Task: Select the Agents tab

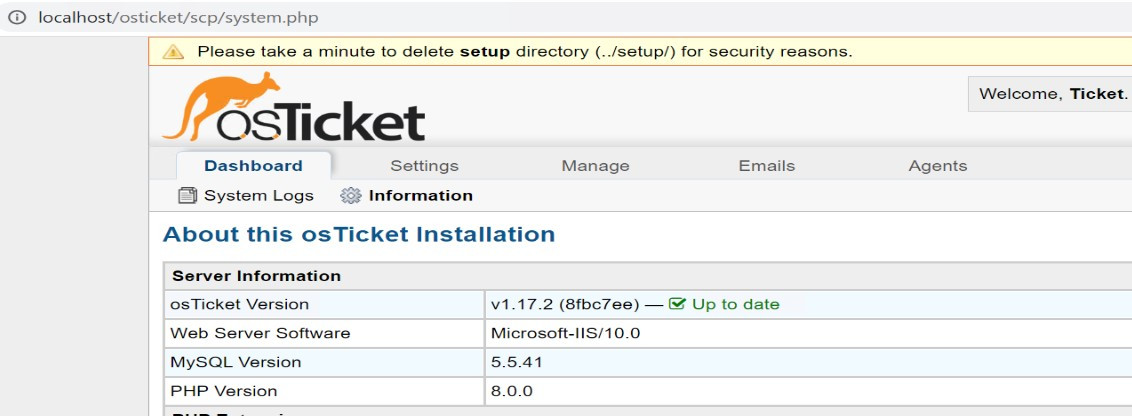Action: click(937, 166)
